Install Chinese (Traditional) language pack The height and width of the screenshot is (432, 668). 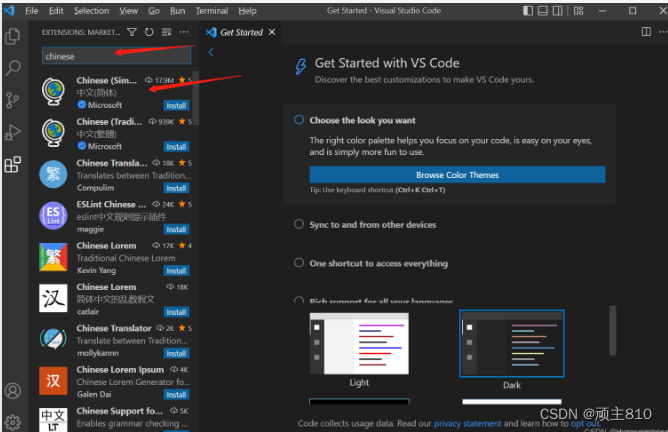coord(176,147)
